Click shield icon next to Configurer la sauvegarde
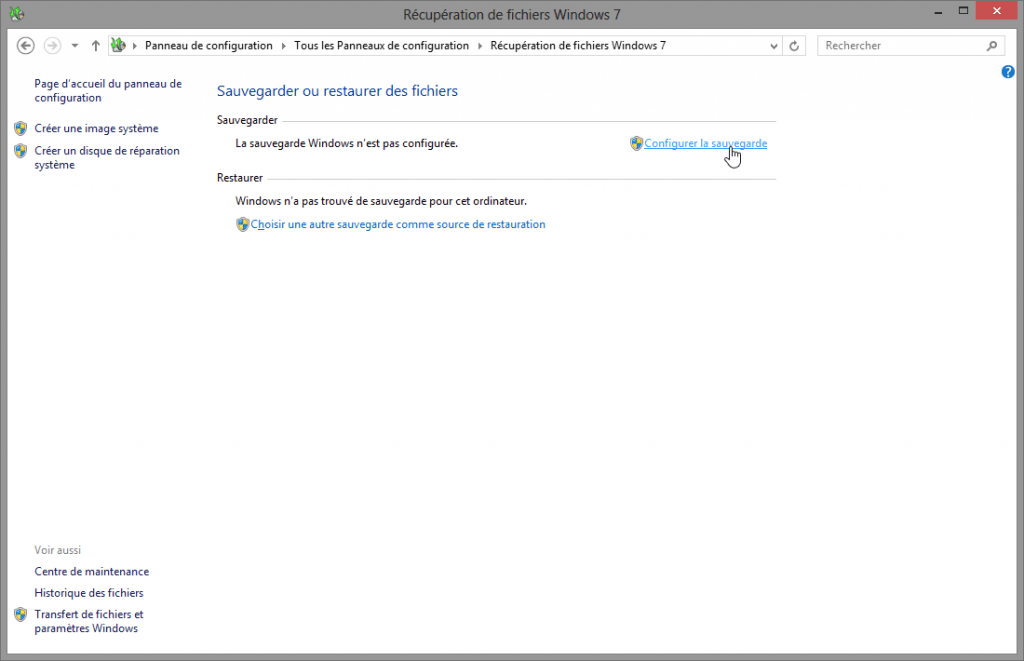This screenshot has width=1024, height=661. [x=636, y=144]
